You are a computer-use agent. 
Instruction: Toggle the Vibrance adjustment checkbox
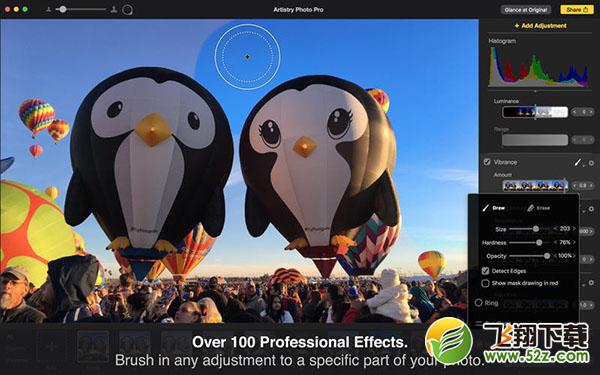coord(487,162)
